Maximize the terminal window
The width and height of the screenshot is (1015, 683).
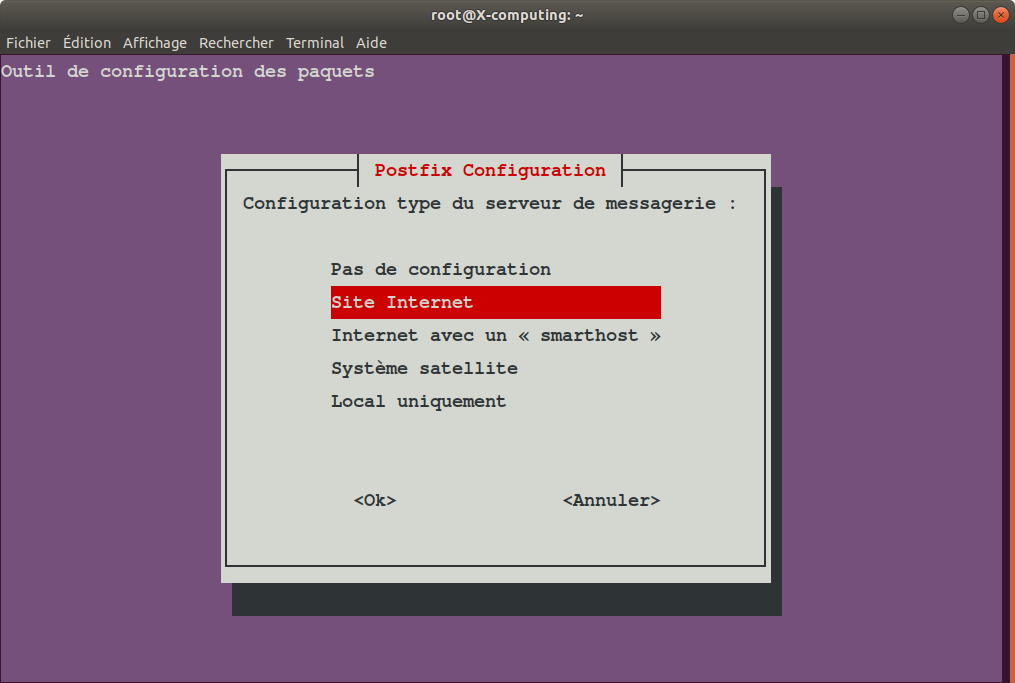coord(981,14)
